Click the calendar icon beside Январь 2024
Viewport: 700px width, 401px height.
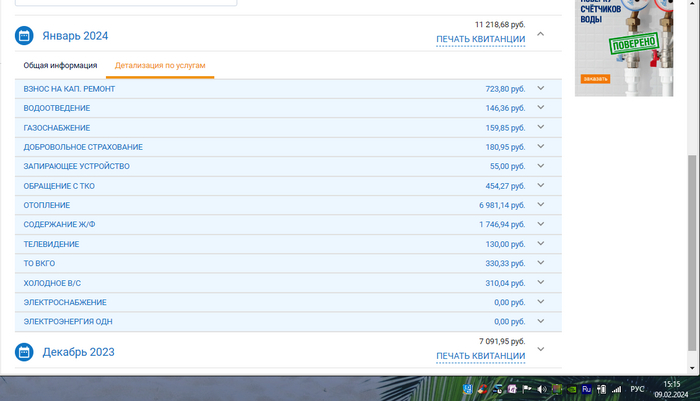tap(24, 36)
